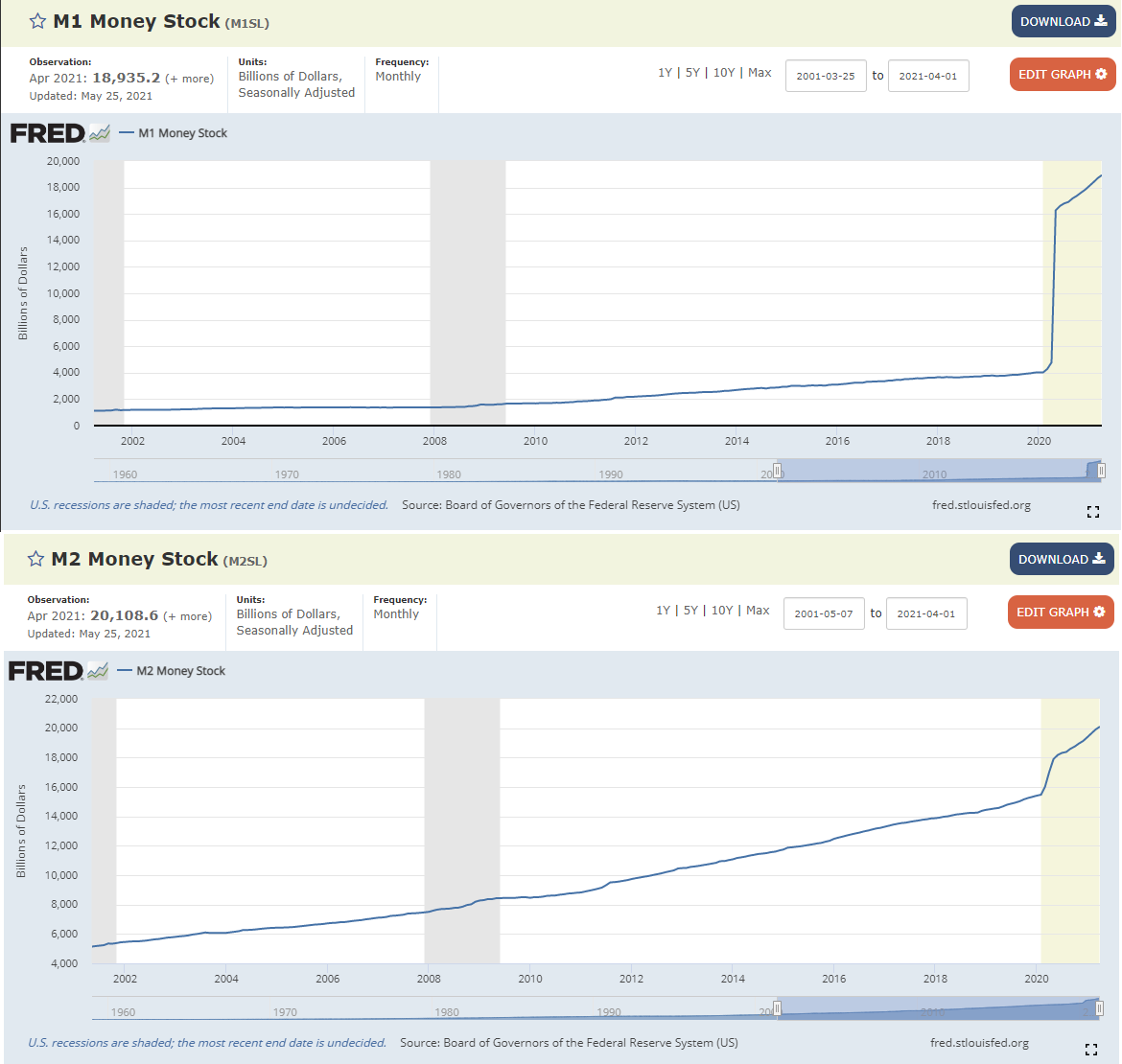Select Max range for M2 chart
Image resolution: width=1122 pixels, height=1064 pixels.
tap(758, 611)
